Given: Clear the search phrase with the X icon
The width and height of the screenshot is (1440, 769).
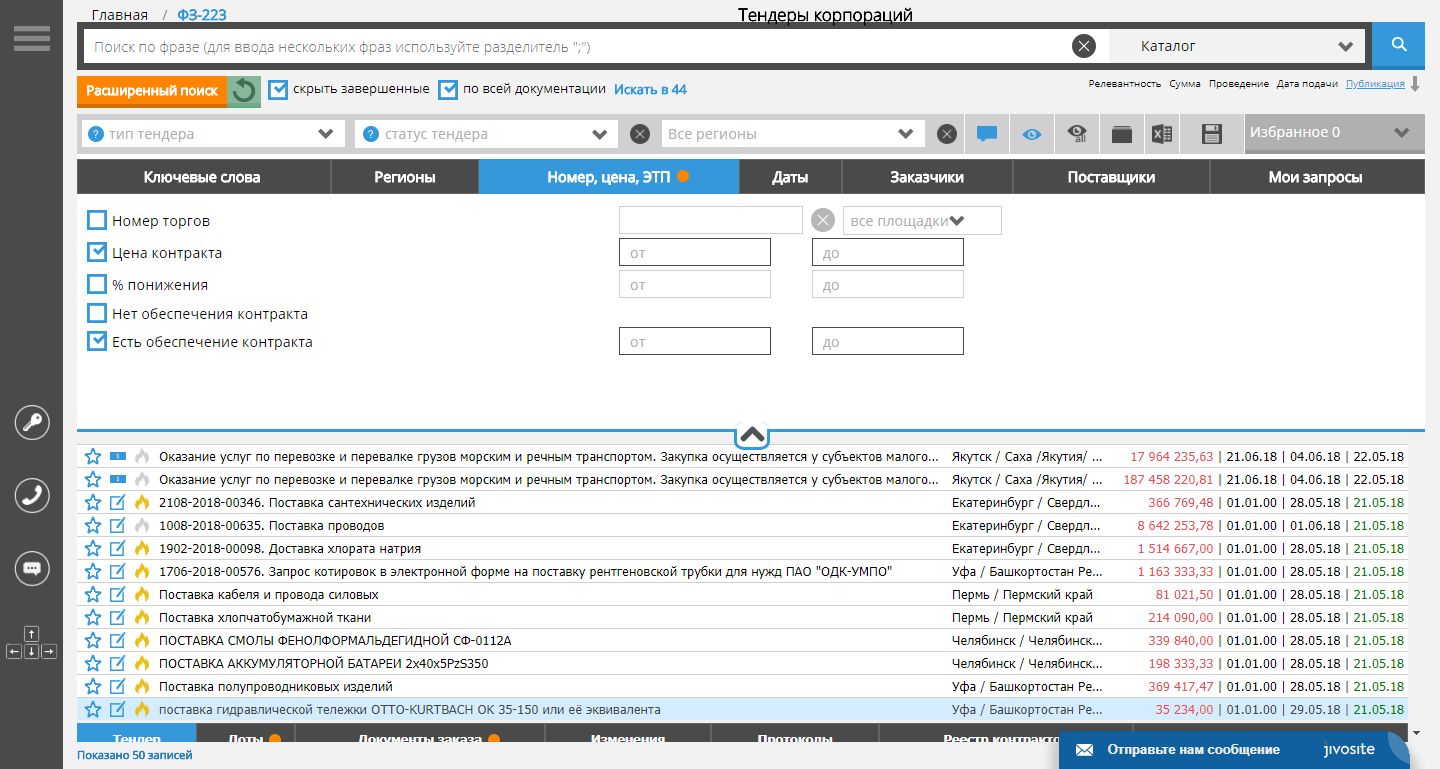Looking at the screenshot, I should 1084,46.
